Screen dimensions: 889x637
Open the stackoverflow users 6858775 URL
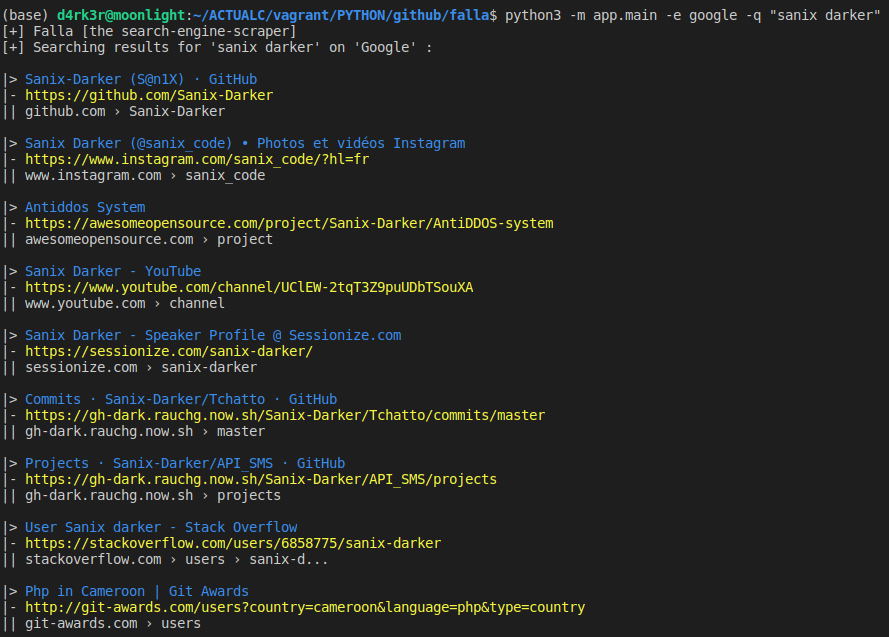pyautogui.click(x=233, y=543)
